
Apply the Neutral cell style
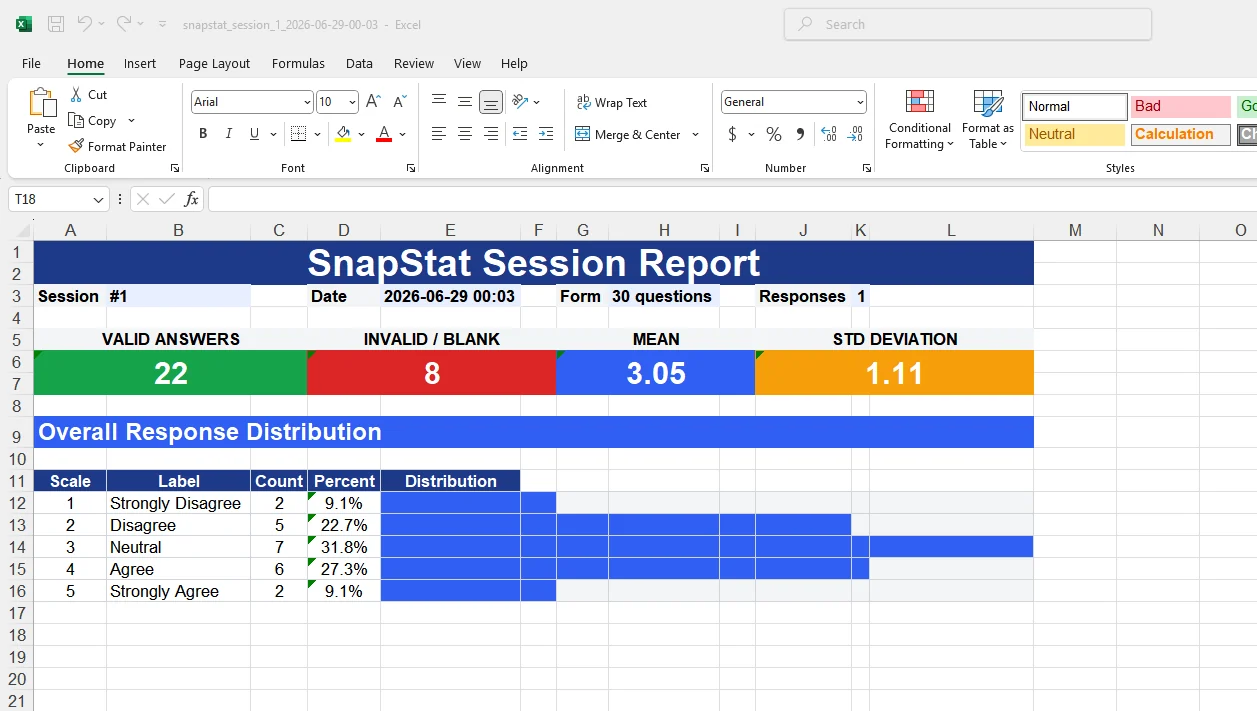click(x=1075, y=134)
